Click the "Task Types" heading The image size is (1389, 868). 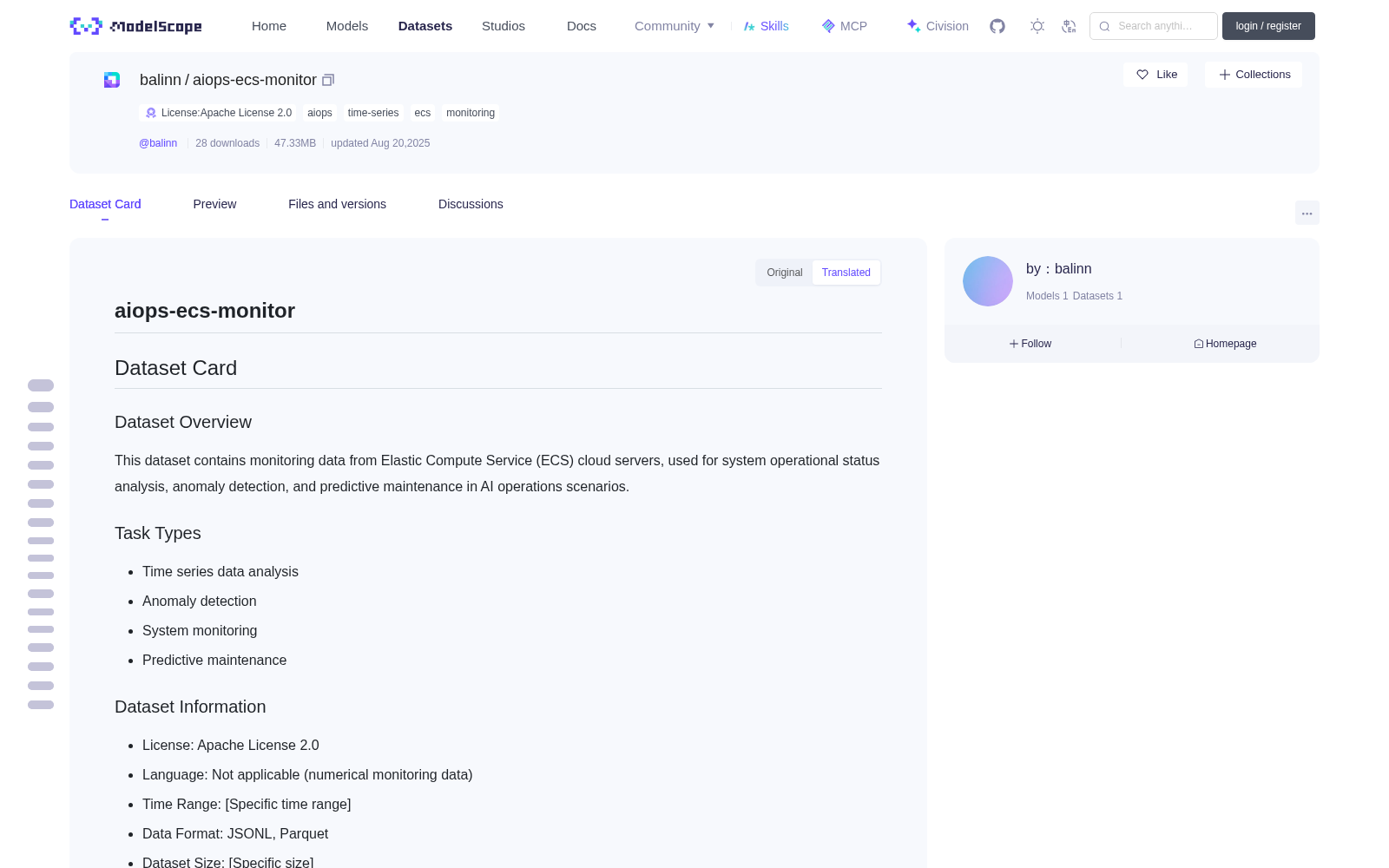tap(158, 533)
